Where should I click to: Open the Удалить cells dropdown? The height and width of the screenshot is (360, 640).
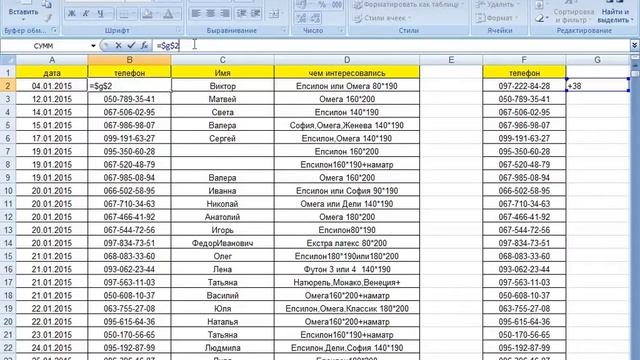coord(498,4)
